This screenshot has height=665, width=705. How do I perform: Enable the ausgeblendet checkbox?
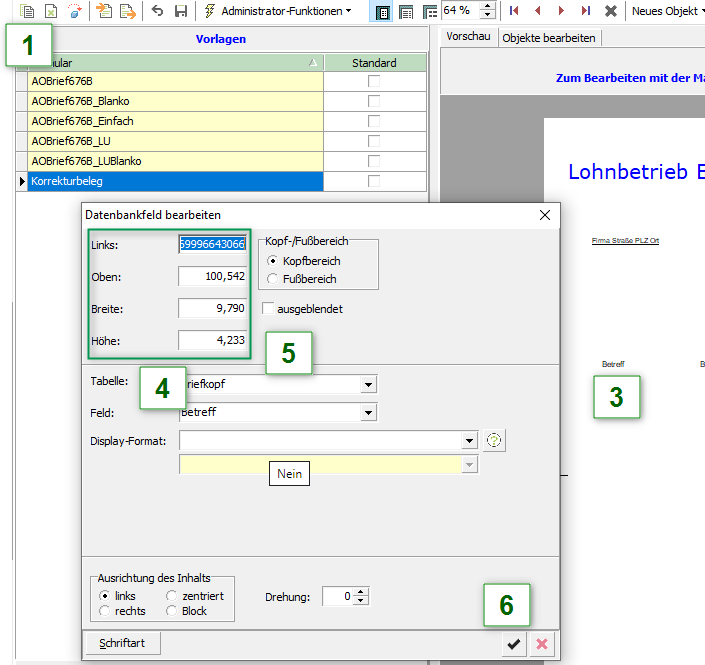tap(268, 309)
